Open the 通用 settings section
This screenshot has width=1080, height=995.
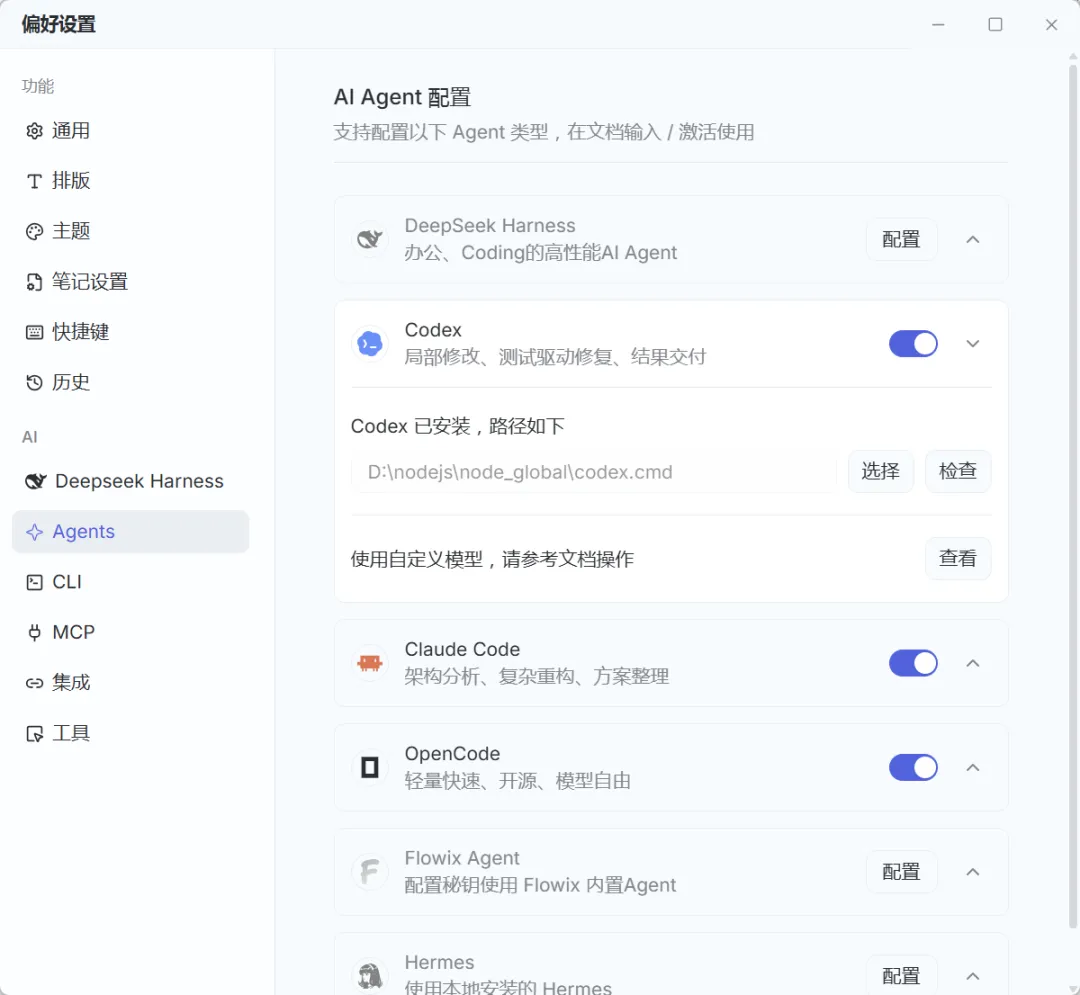(x=130, y=131)
